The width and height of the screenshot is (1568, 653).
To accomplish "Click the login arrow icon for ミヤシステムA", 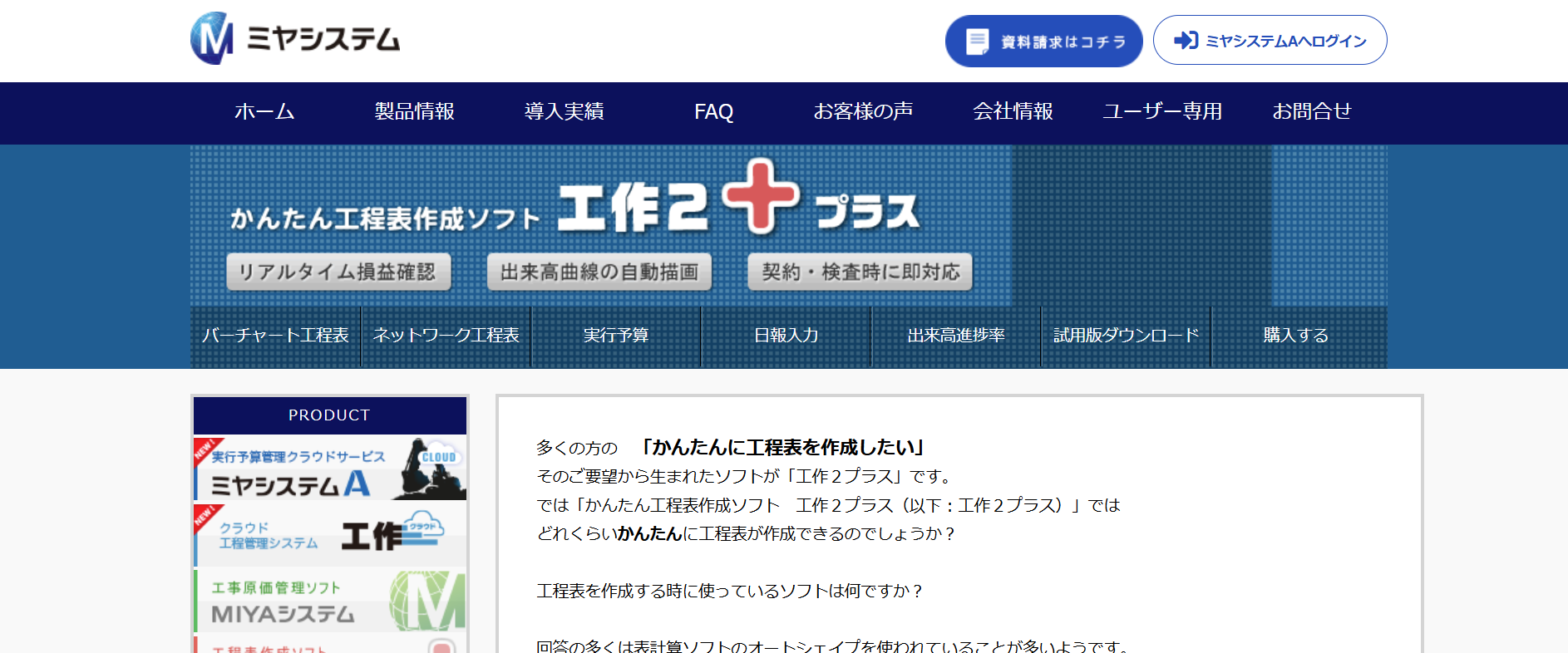I will click(x=1186, y=41).
